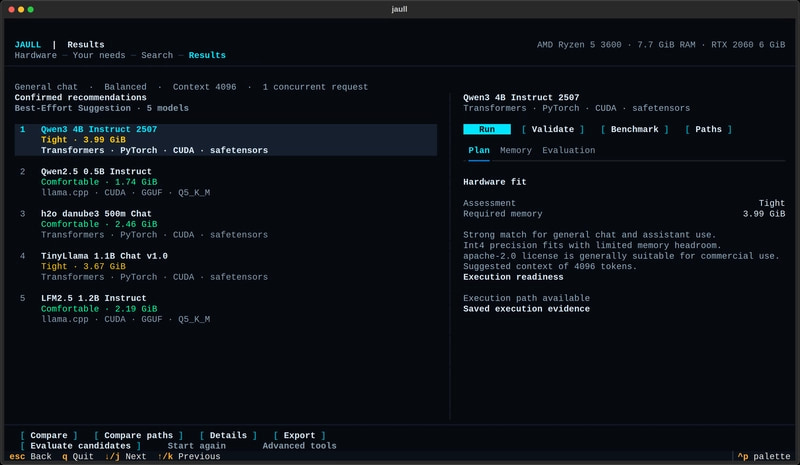This screenshot has height=465, width=800.
Task: Click 'Comfortable · 2.46 GiB' label
Action: (x=99, y=224)
